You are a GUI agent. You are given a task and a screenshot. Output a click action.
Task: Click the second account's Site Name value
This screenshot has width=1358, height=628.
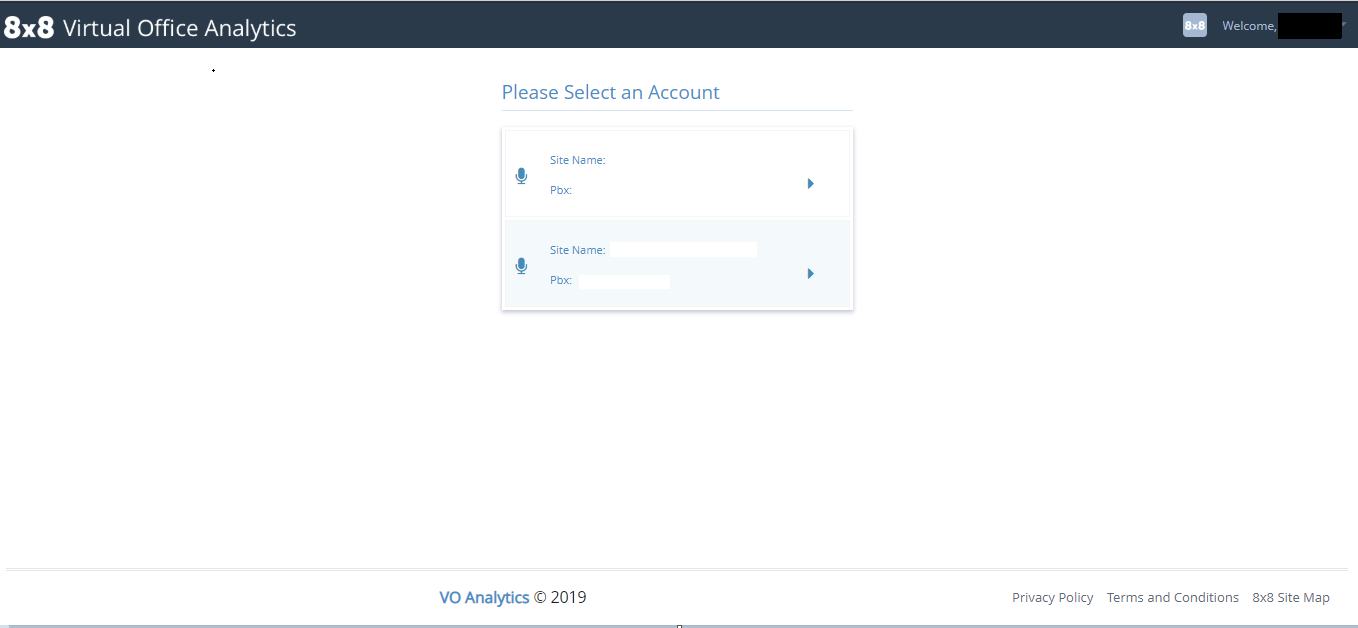(684, 250)
